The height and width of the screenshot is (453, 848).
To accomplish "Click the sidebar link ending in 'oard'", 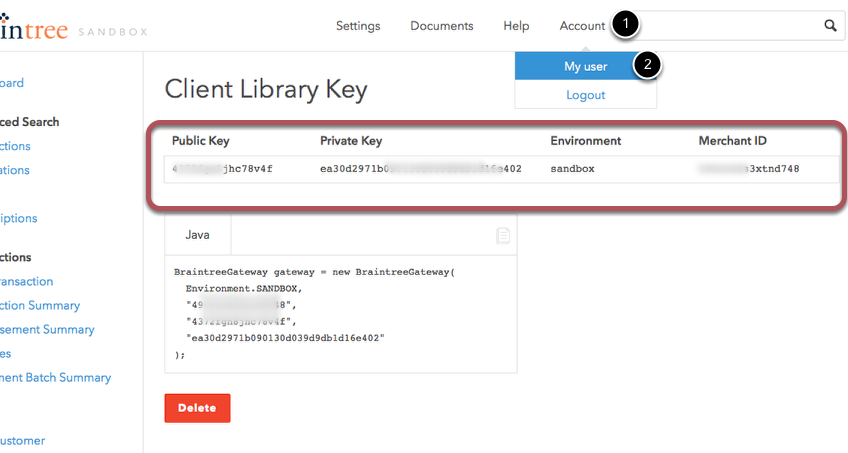I will pos(12,83).
